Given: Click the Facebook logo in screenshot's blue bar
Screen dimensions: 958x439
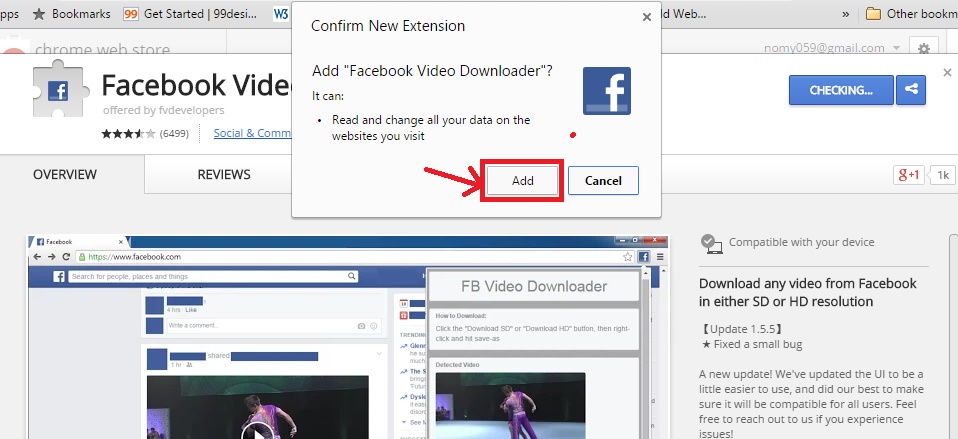Looking at the screenshot, I should (59, 277).
